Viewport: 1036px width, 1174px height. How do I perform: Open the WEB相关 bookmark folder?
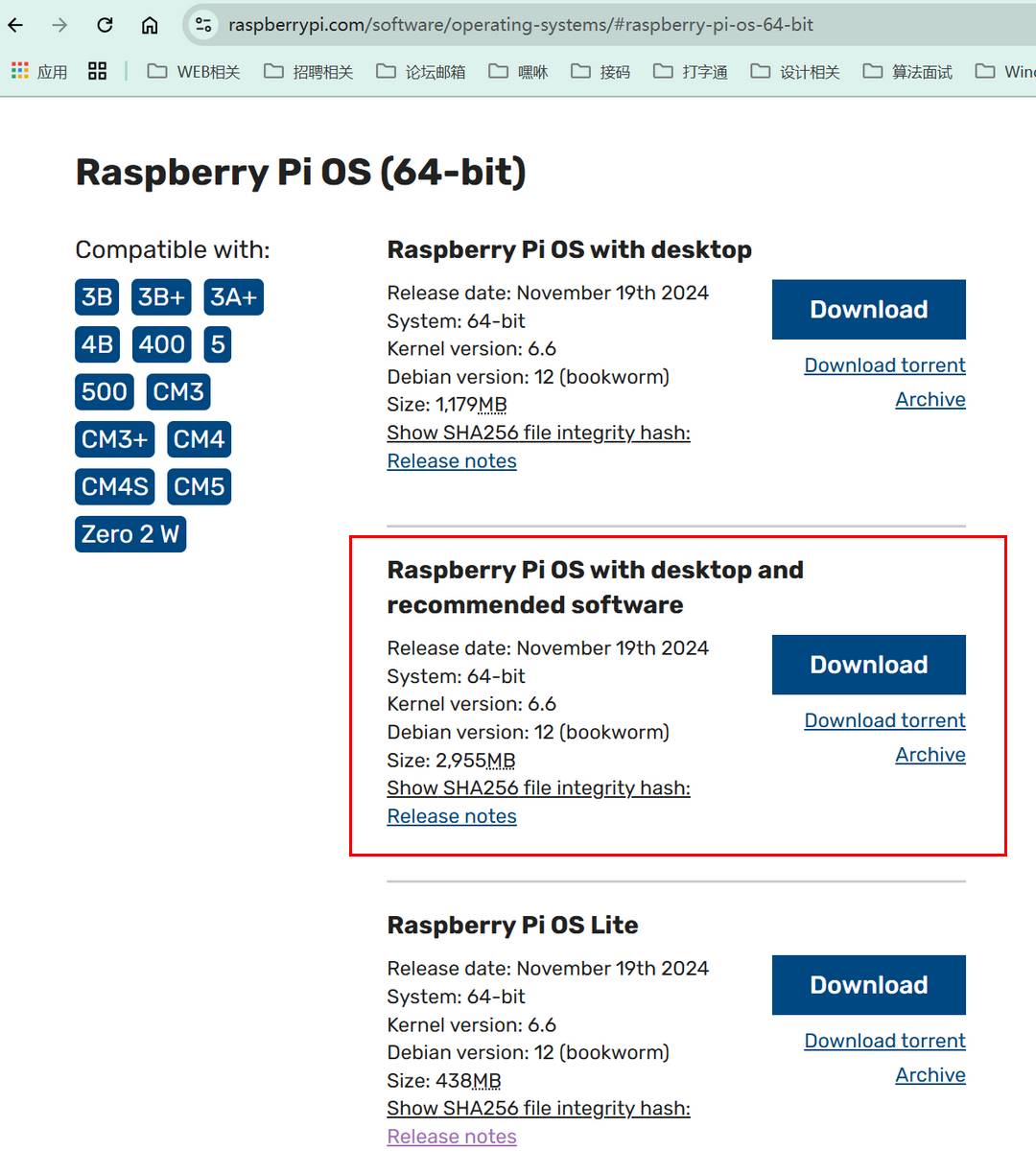pos(194,71)
